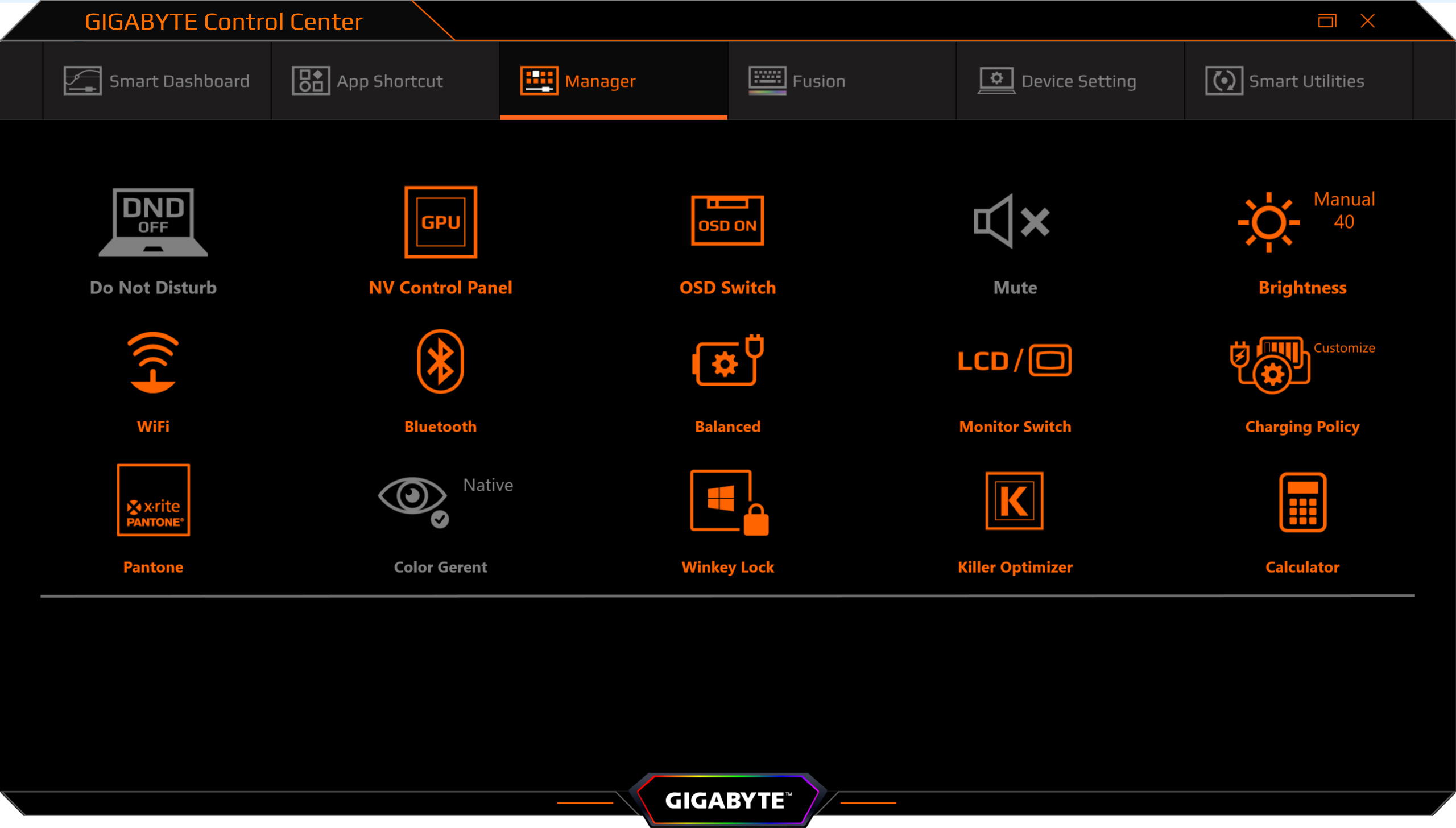This screenshot has width=1456, height=828.
Task: Click the Charging Policy label
Action: 1302,428
